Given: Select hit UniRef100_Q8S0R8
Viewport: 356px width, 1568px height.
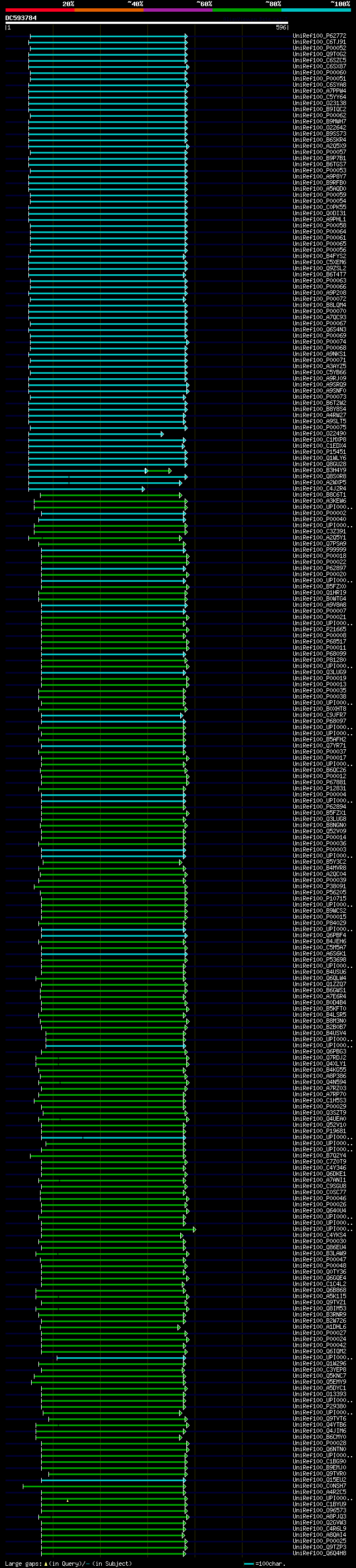Looking at the screenshot, I should point(319,476).
